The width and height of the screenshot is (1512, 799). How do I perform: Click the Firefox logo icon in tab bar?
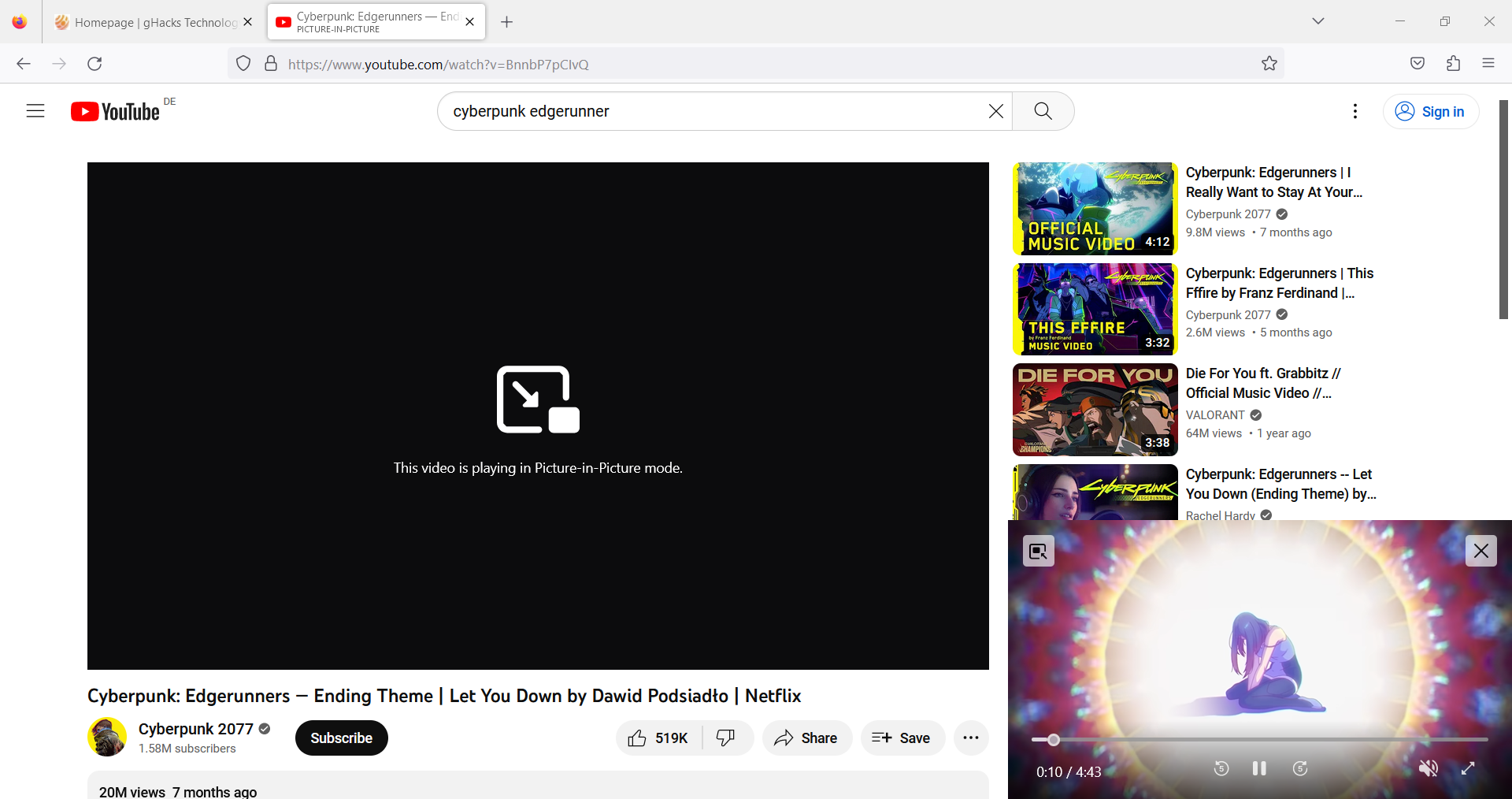20,22
